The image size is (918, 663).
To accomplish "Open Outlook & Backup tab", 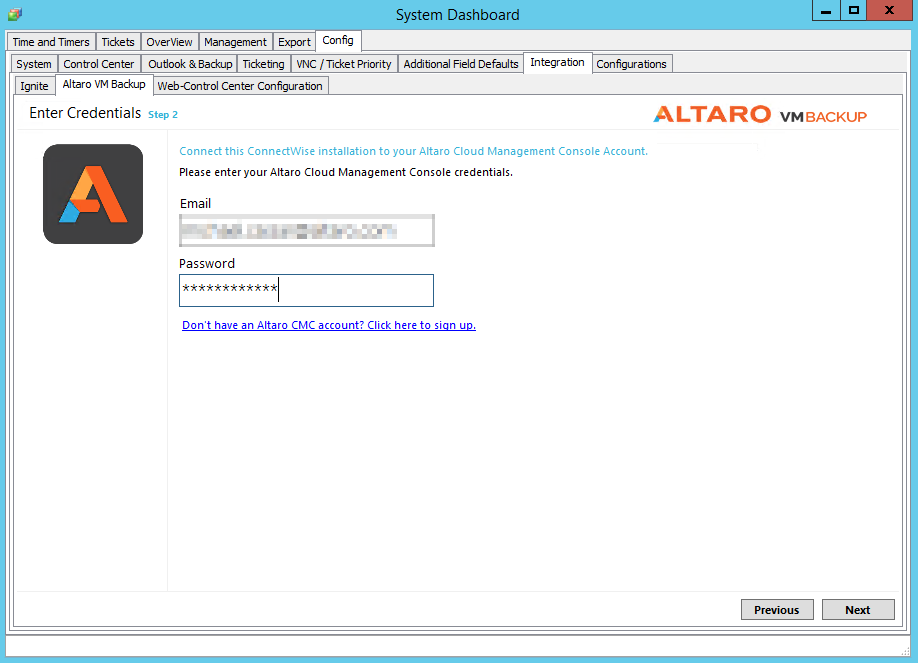I will click(190, 64).
